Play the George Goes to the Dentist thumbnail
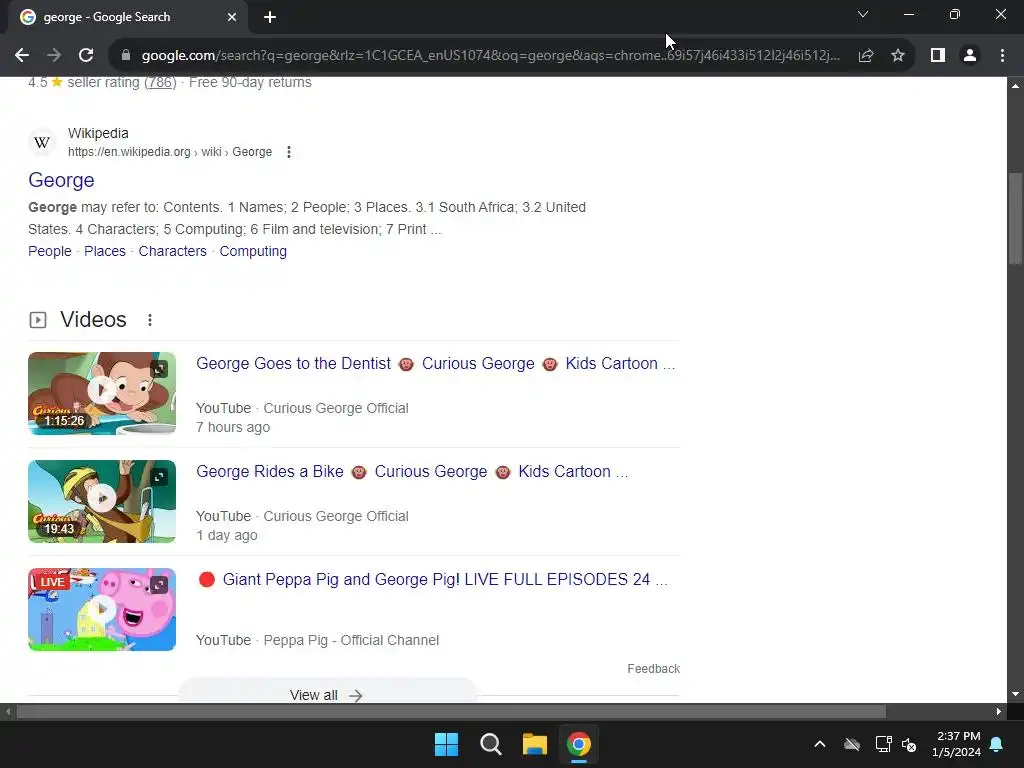Viewport: 1024px width, 768px height. pos(101,391)
